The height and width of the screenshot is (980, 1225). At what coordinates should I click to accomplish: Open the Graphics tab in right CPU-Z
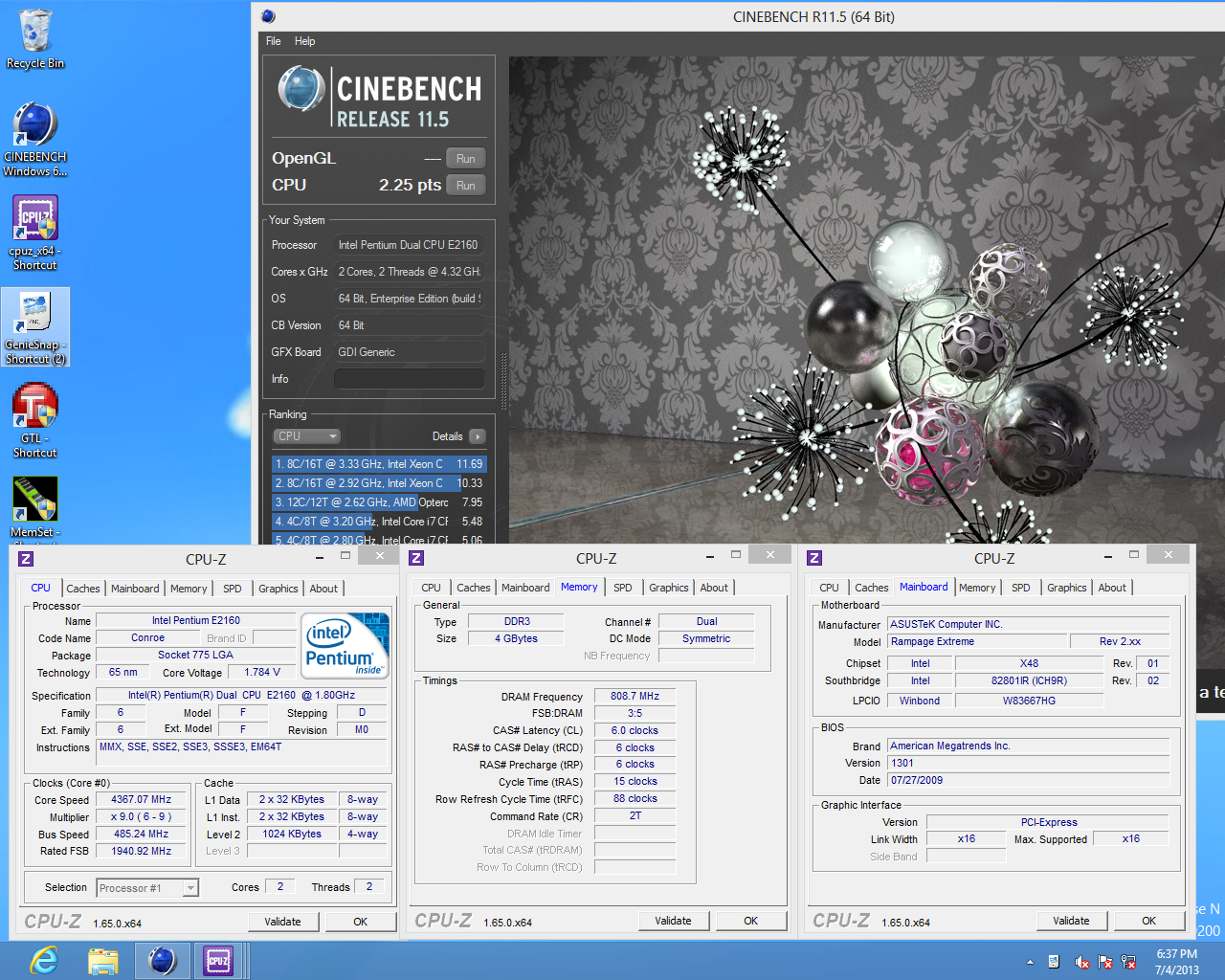[x=1066, y=588]
